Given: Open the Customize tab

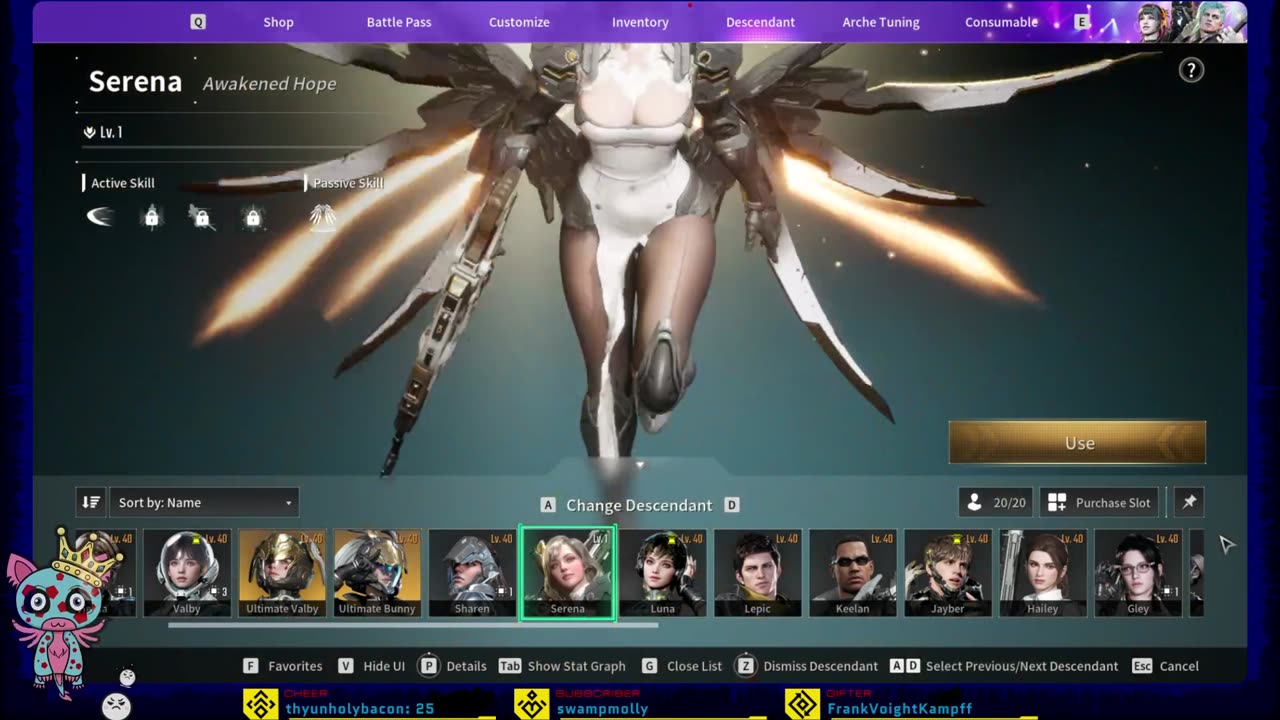Looking at the screenshot, I should click(x=519, y=22).
